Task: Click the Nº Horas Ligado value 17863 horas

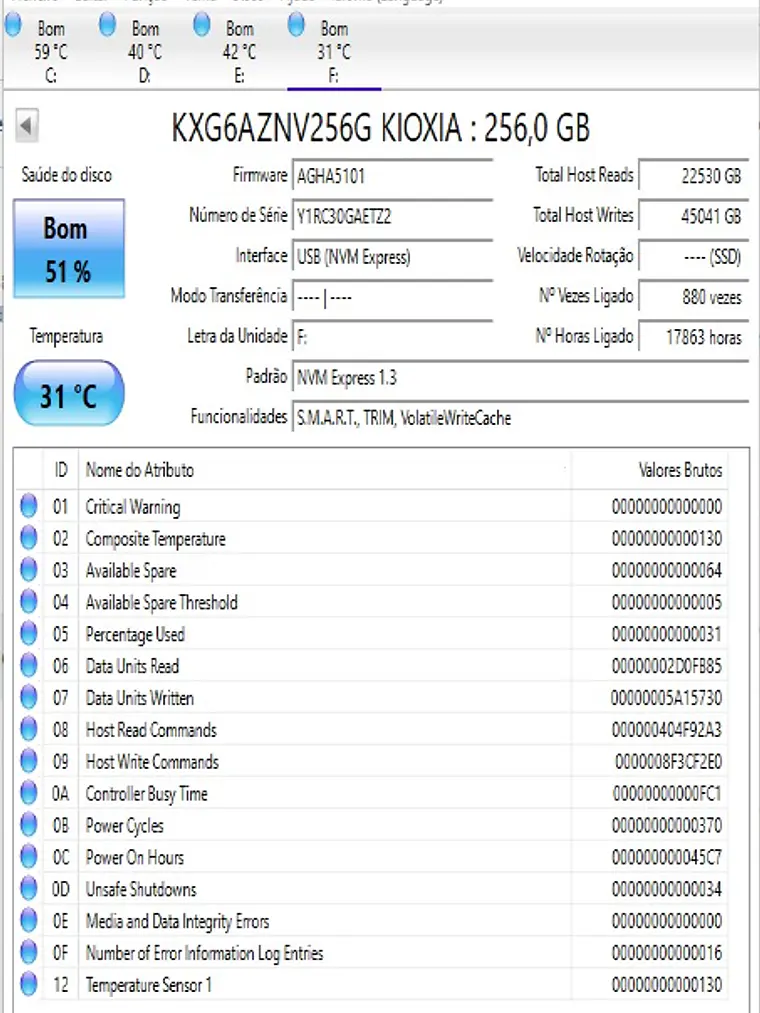Action: point(693,337)
